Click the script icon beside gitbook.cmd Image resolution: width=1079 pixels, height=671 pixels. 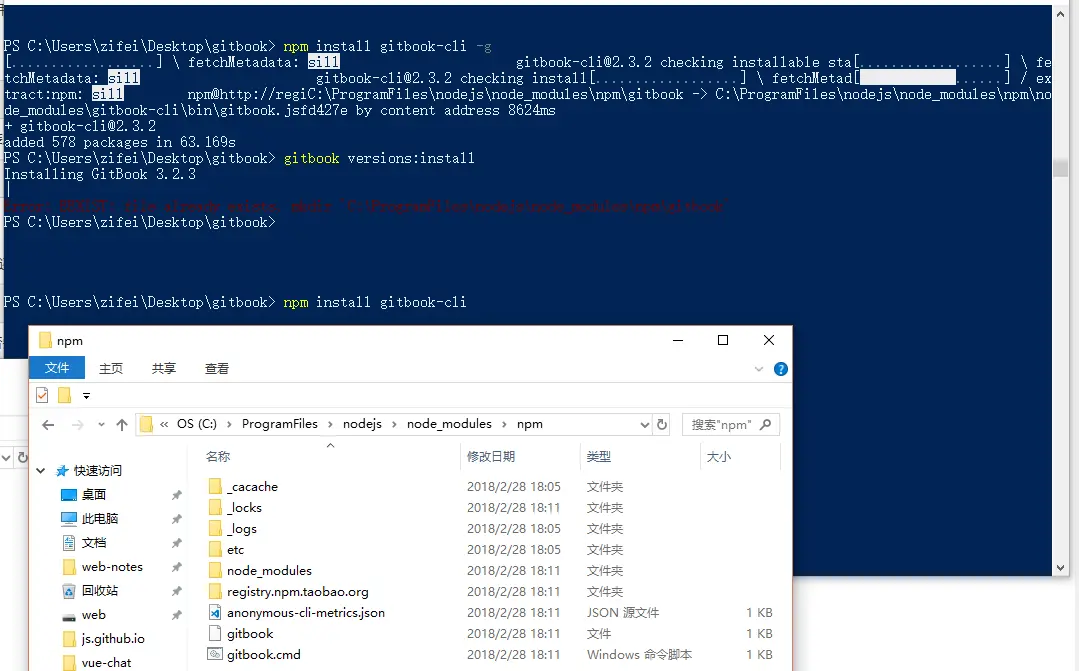215,654
